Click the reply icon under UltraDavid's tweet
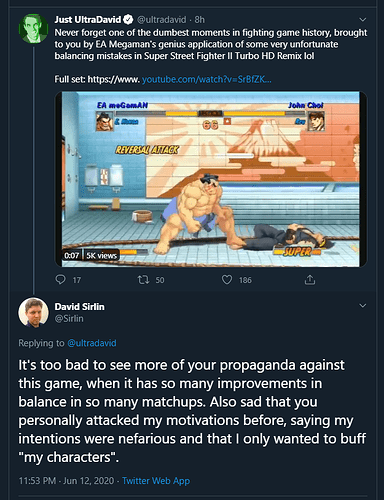The image size is (384, 500). pos(60,279)
